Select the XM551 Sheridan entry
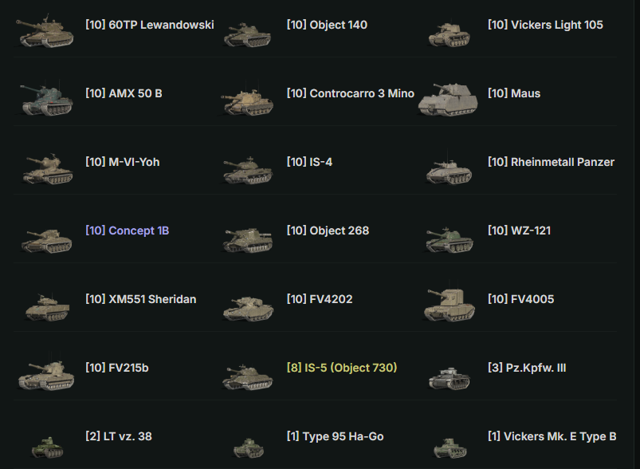The height and width of the screenshot is (469, 640). [x=141, y=299]
